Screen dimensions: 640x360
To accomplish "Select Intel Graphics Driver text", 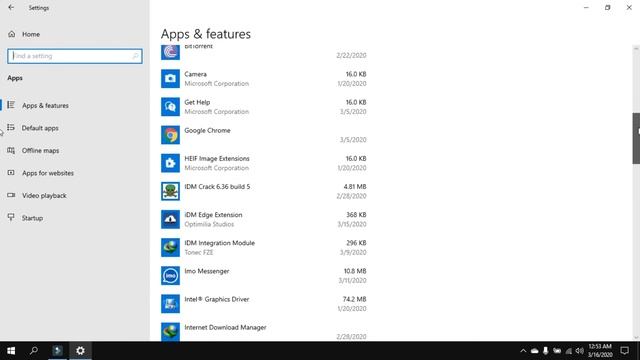I will [217, 300].
